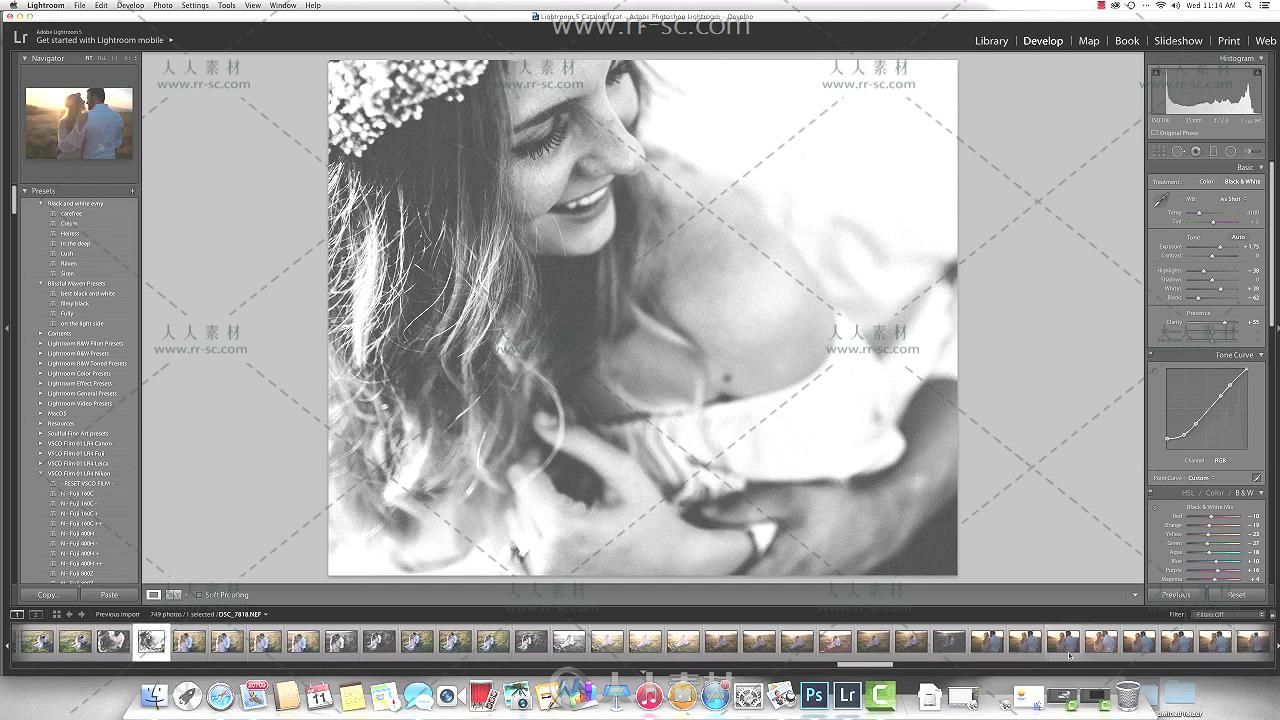Click the Previous button
Screen dimensions: 1280x720
[x=1176, y=595]
